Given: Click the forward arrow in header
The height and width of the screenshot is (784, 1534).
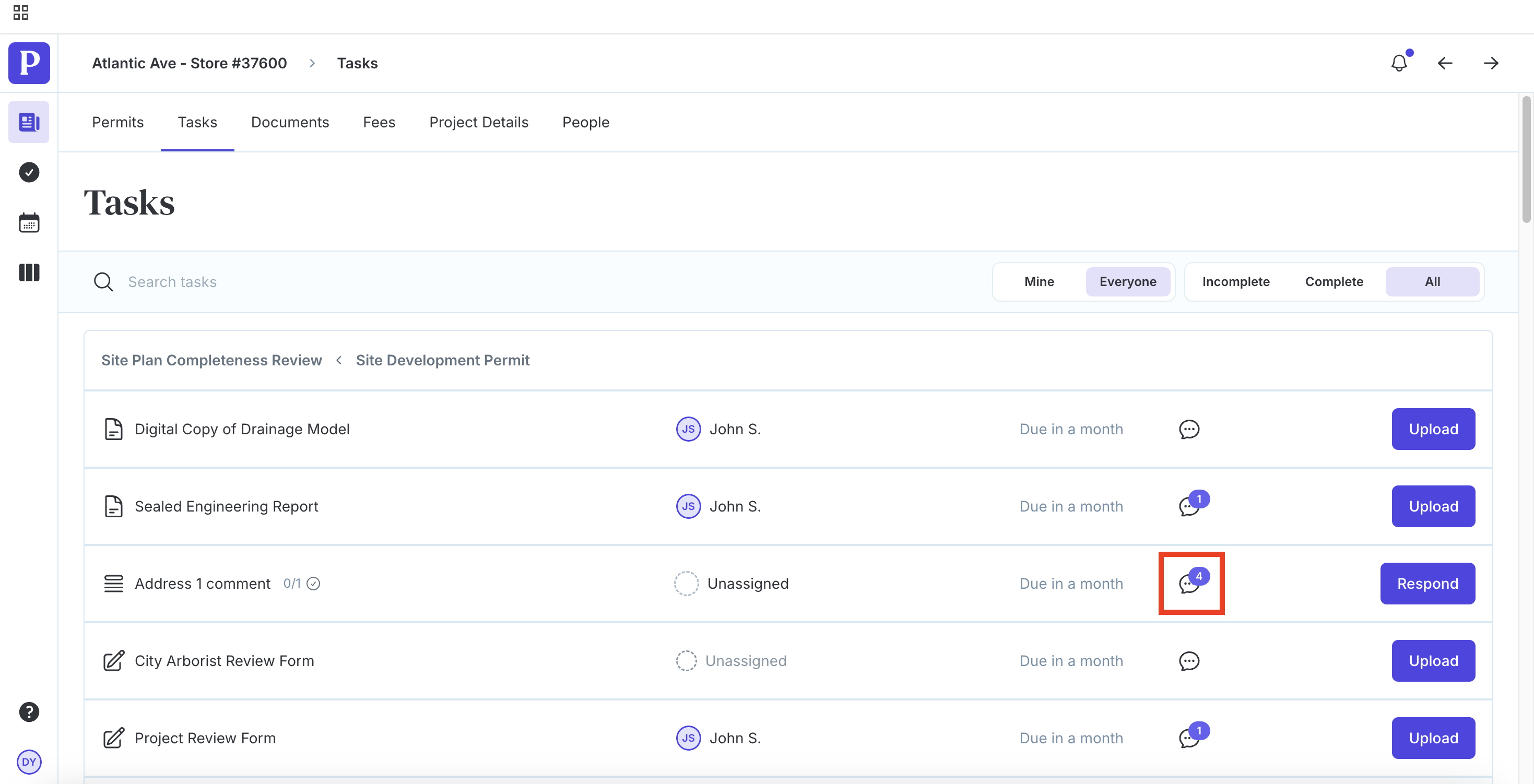Looking at the screenshot, I should click(x=1491, y=63).
